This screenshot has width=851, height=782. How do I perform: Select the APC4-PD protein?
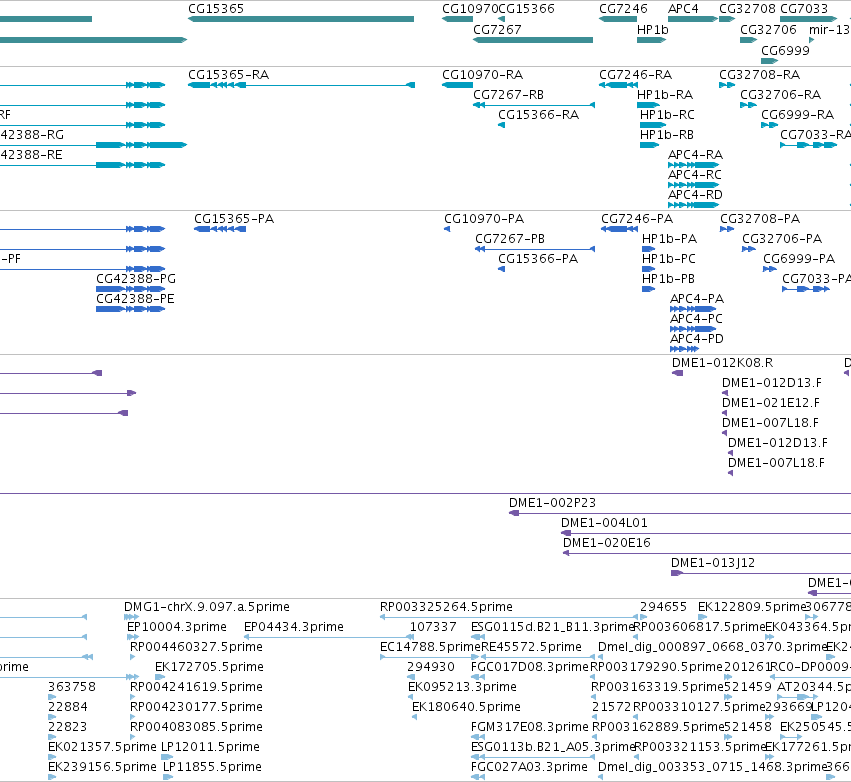click(684, 349)
